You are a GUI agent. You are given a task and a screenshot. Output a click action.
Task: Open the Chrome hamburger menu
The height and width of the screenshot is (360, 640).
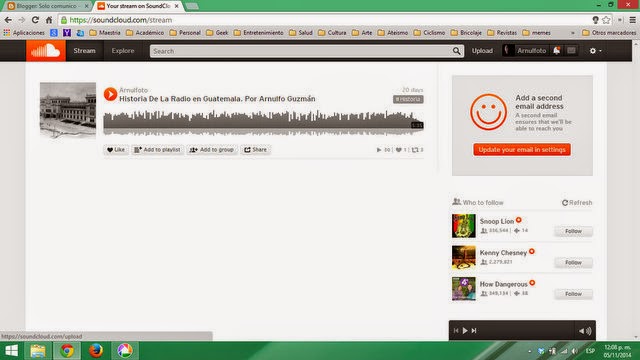(632, 20)
